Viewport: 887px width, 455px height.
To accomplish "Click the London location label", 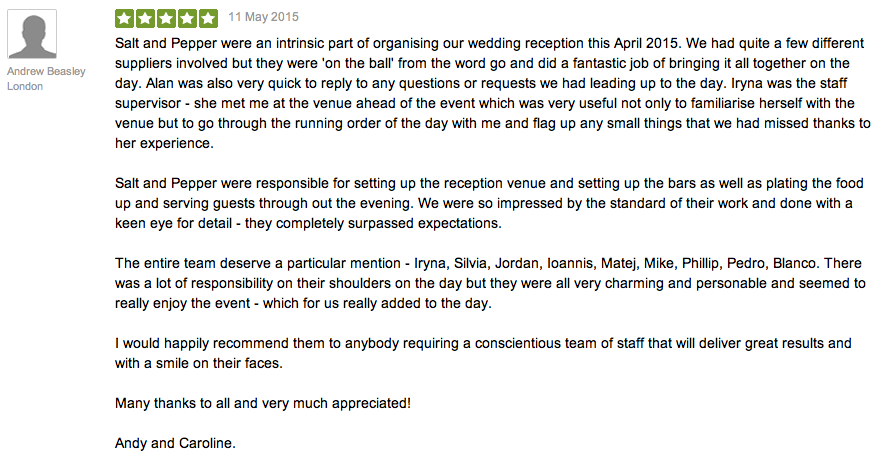I will click(x=25, y=86).
